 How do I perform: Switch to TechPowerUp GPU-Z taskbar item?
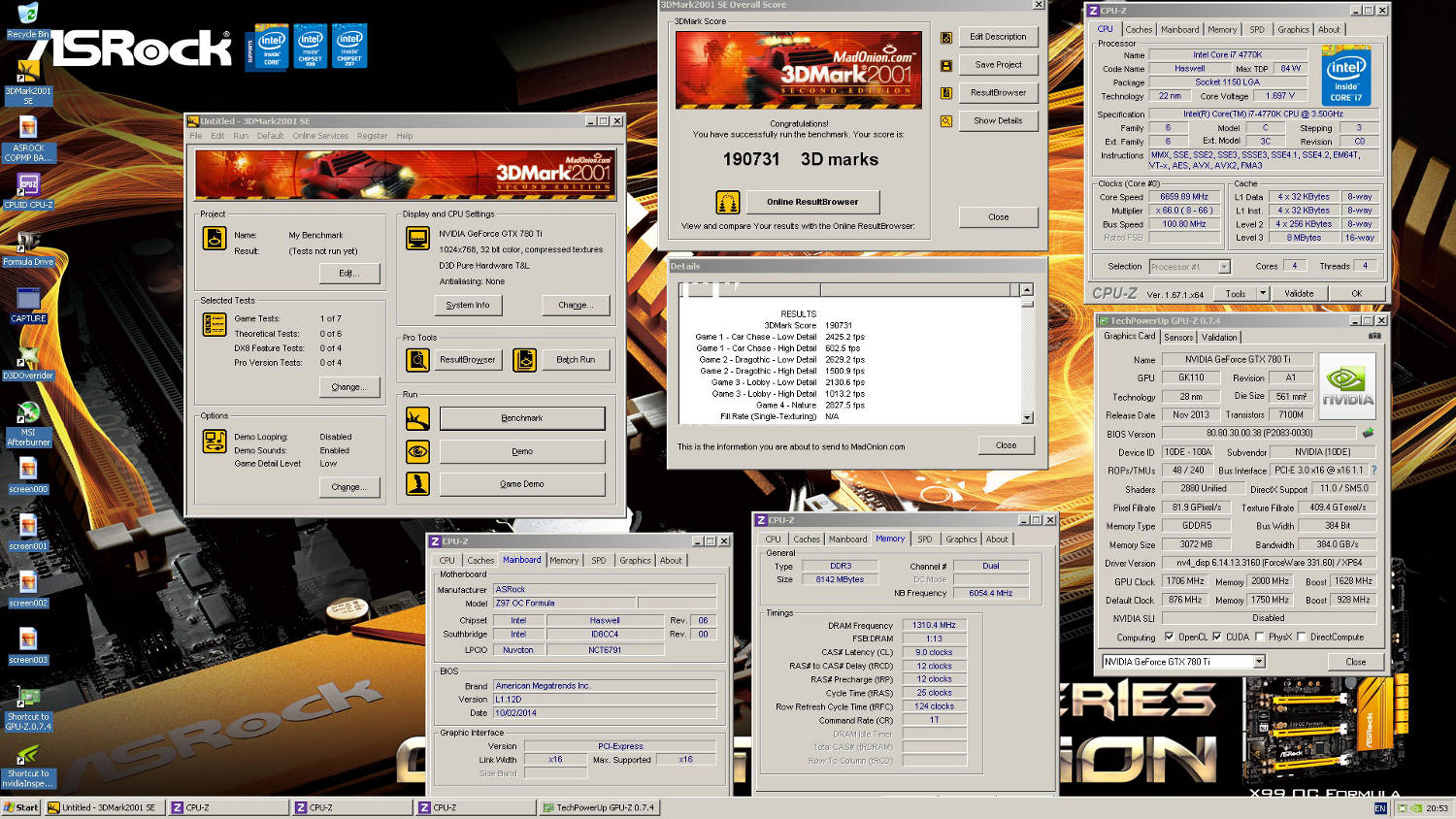click(599, 807)
